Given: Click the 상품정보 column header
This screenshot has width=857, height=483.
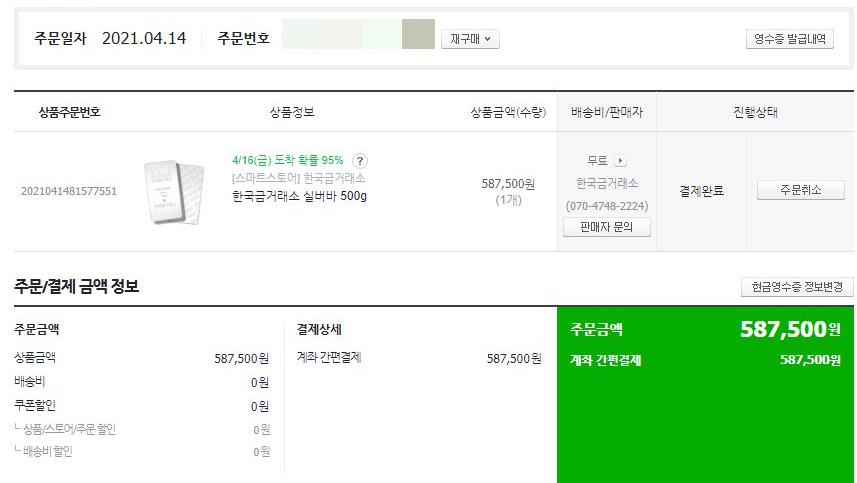Looking at the screenshot, I should click(x=292, y=112).
